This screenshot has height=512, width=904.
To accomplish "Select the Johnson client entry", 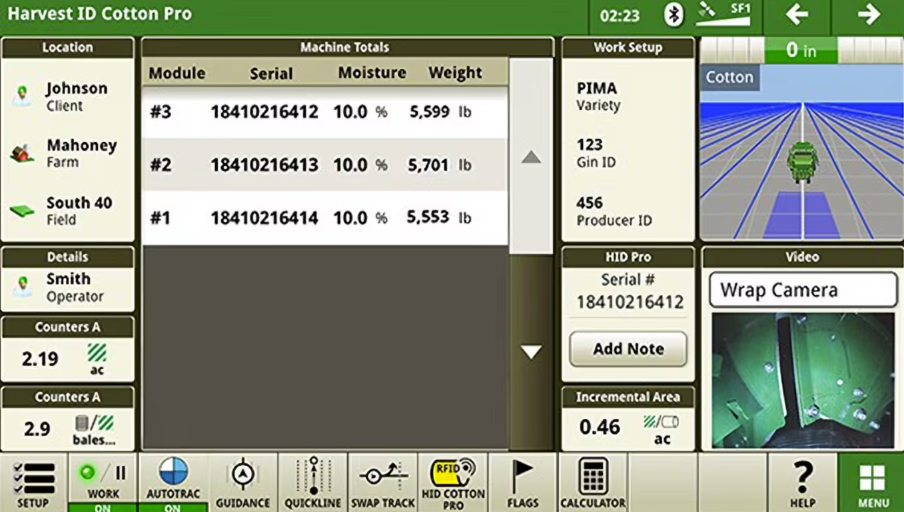I will [x=67, y=97].
